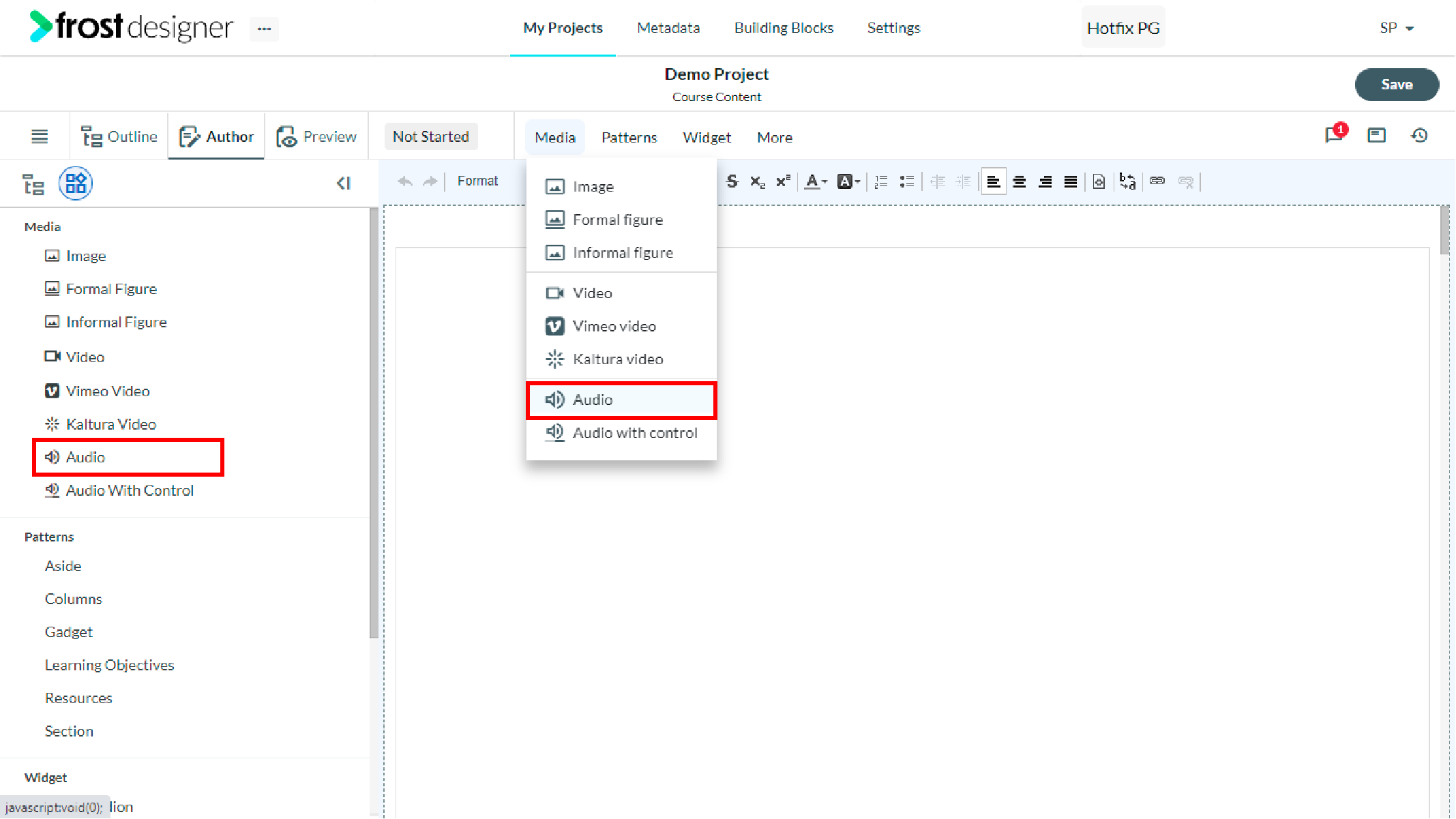Click the strikethrough formatting icon

click(732, 181)
